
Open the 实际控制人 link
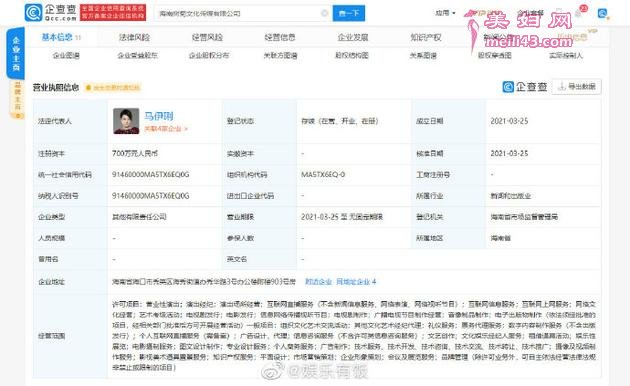coord(566,55)
